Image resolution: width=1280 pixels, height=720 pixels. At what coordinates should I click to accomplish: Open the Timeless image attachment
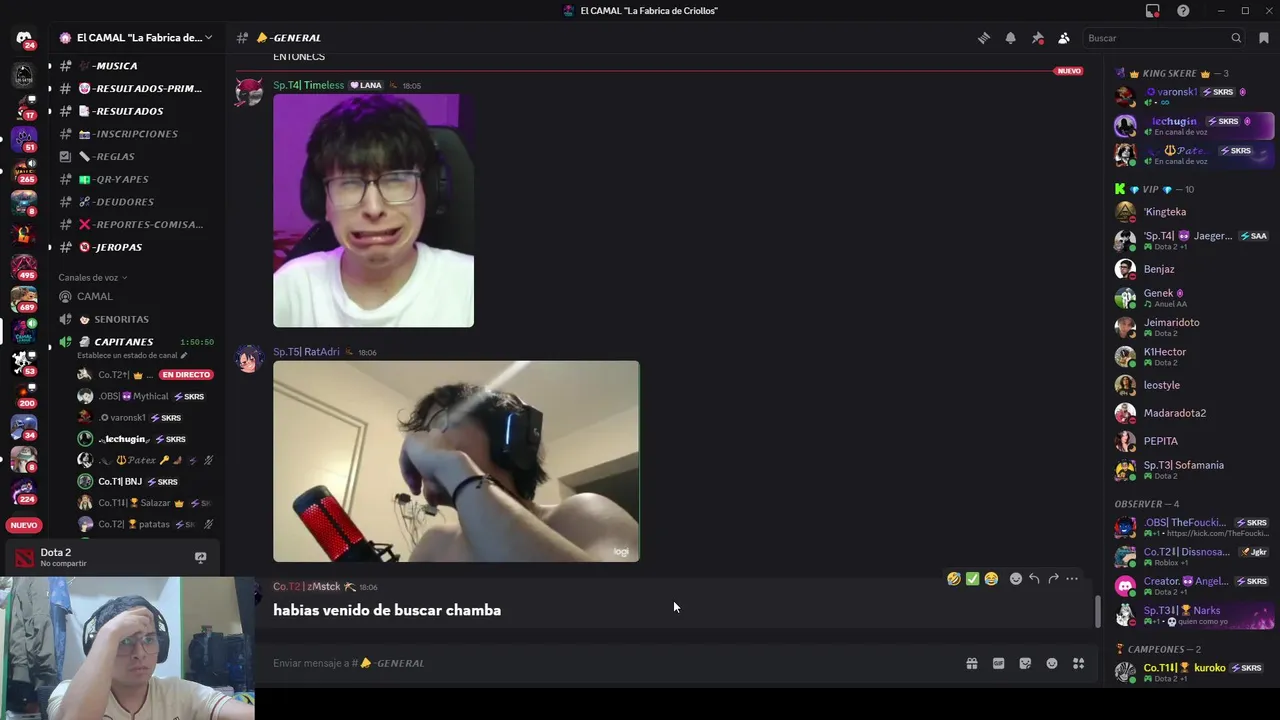373,211
